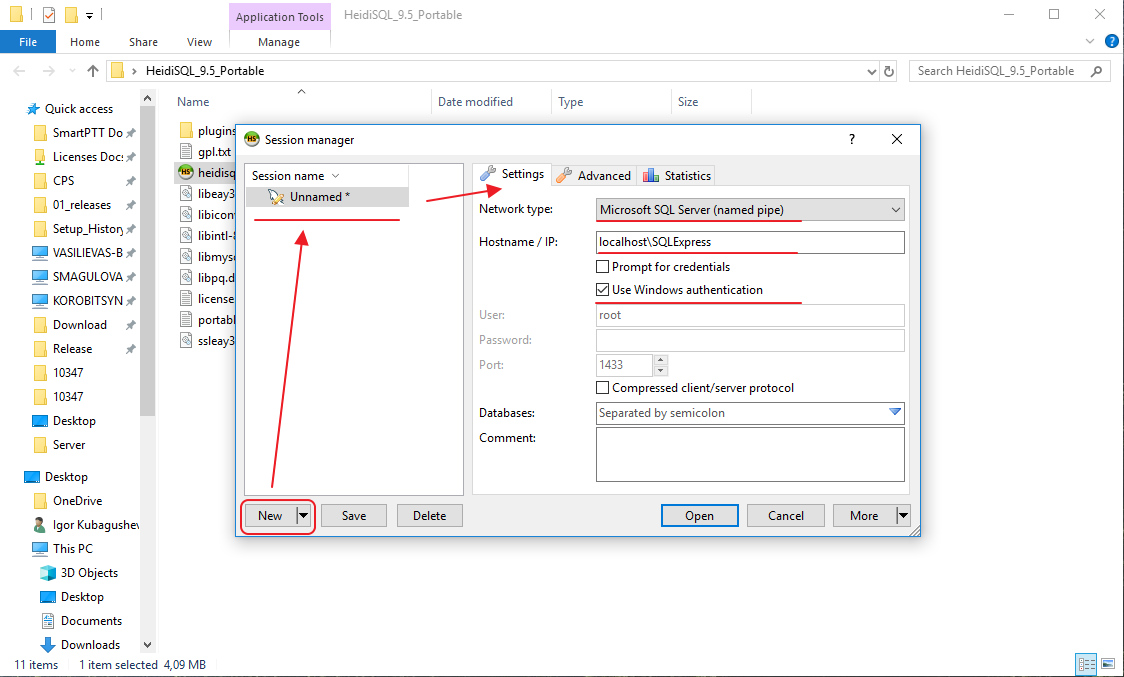Open Downloads in navigation pane
Screen dimensions: 1124x677
pyautogui.click(x=90, y=645)
